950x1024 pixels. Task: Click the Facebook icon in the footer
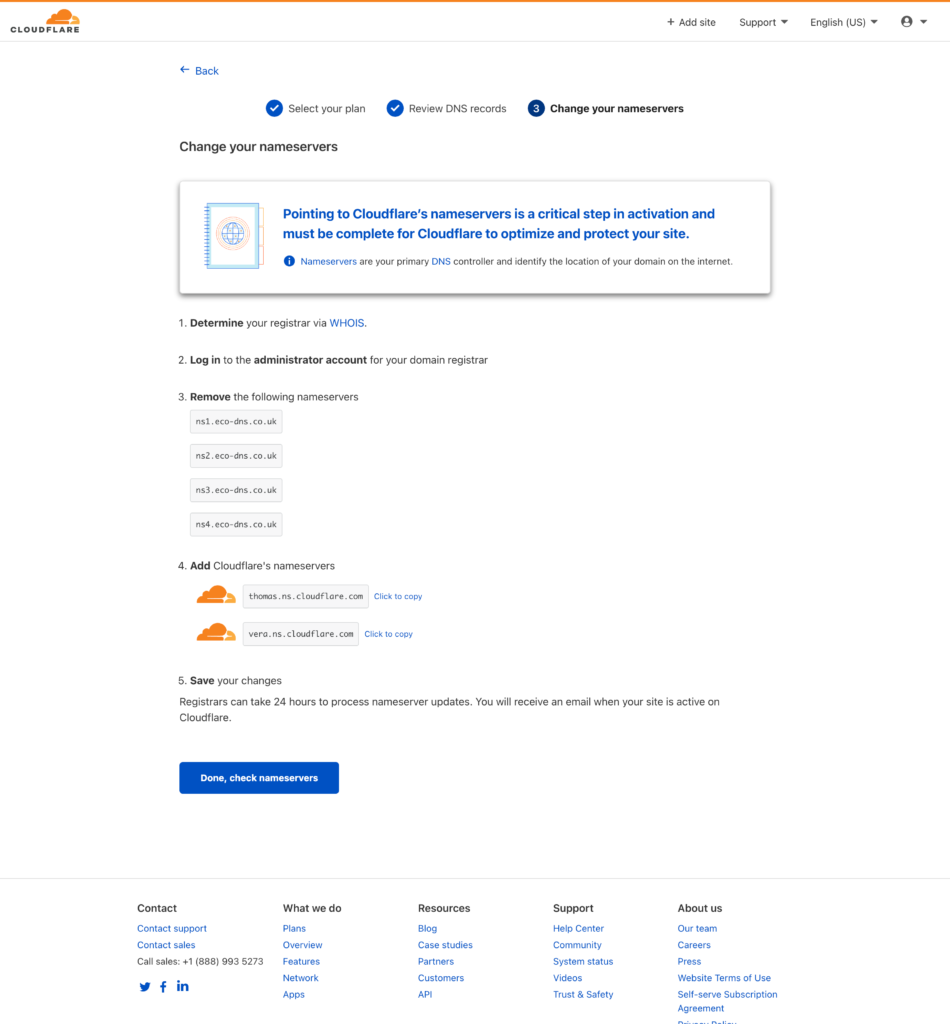click(163, 986)
